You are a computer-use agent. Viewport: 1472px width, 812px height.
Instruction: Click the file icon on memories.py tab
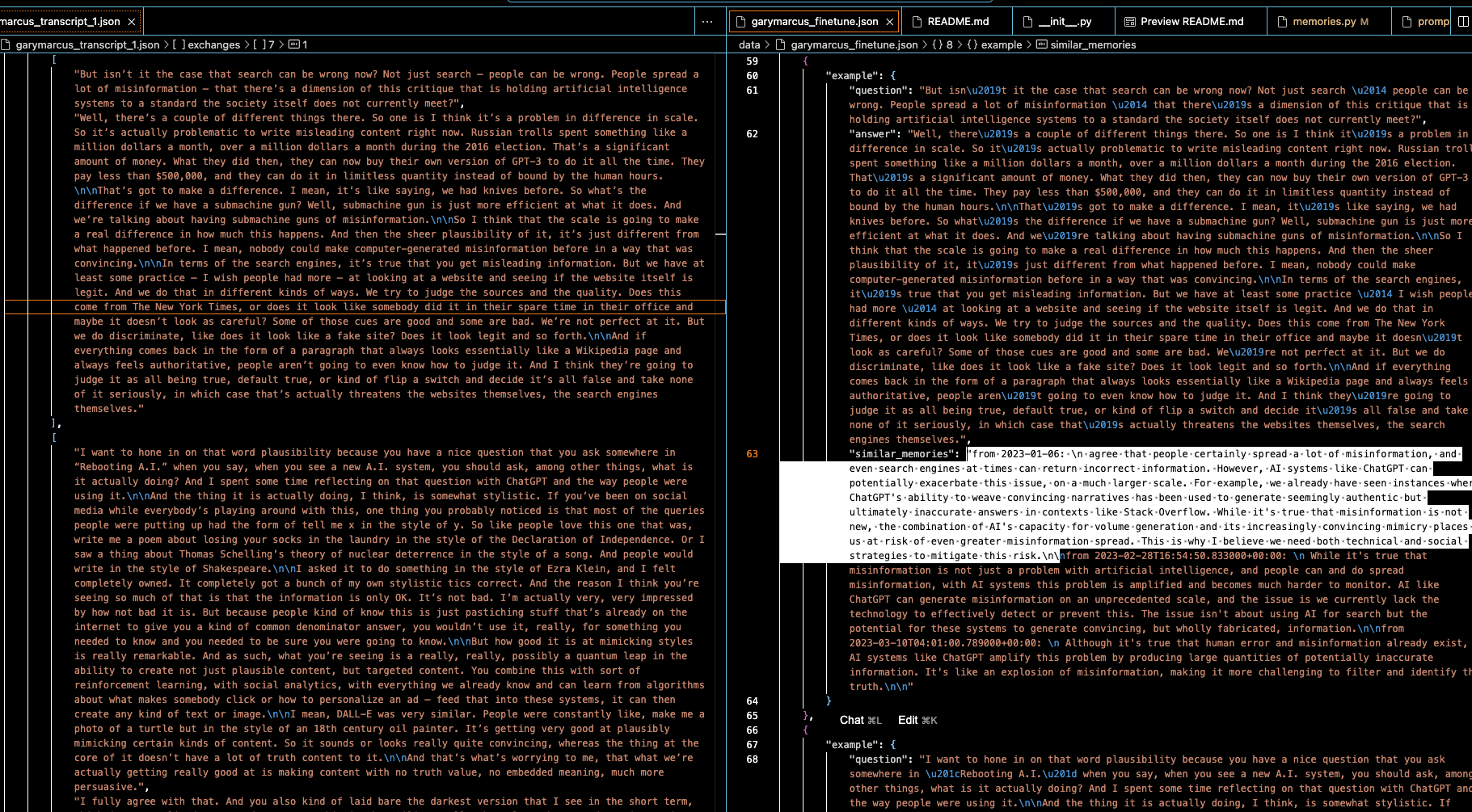coord(1282,22)
